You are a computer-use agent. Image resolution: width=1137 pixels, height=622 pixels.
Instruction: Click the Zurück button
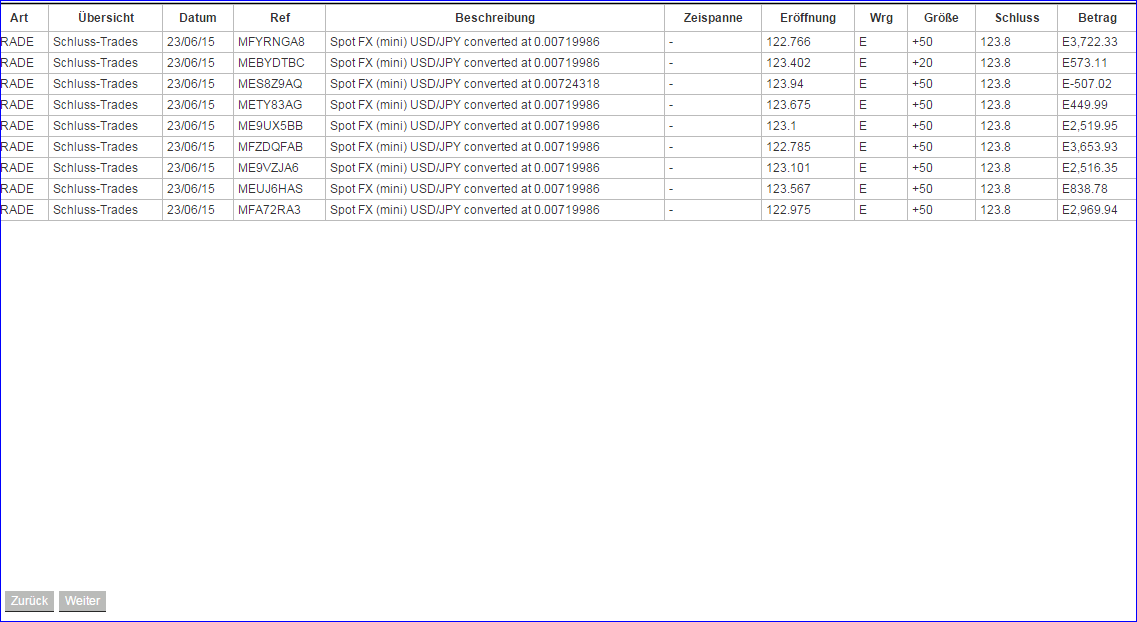29,601
